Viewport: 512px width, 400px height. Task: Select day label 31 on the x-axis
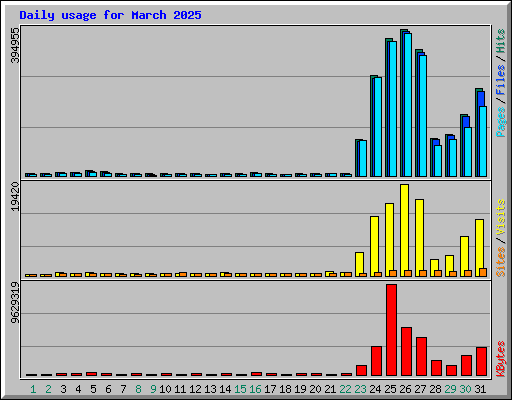(480, 389)
